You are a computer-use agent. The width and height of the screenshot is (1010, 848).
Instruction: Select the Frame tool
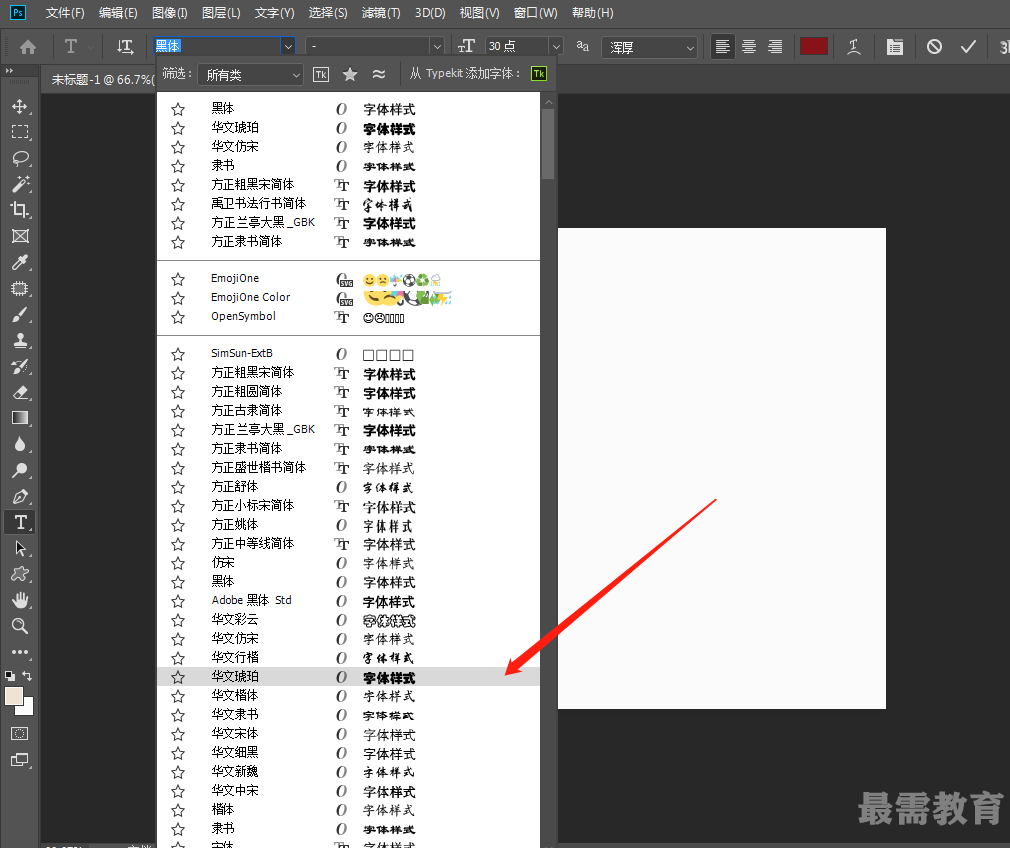pyautogui.click(x=20, y=236)
